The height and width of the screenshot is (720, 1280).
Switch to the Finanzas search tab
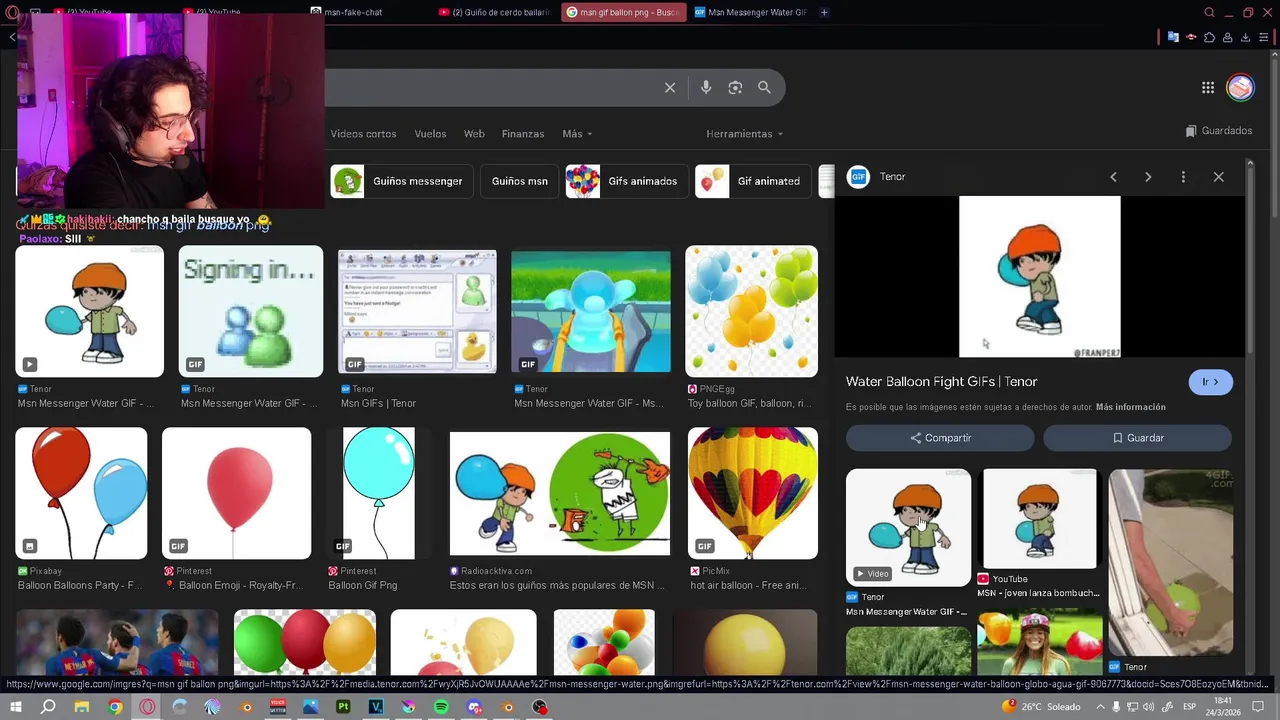tap(523, 134)
